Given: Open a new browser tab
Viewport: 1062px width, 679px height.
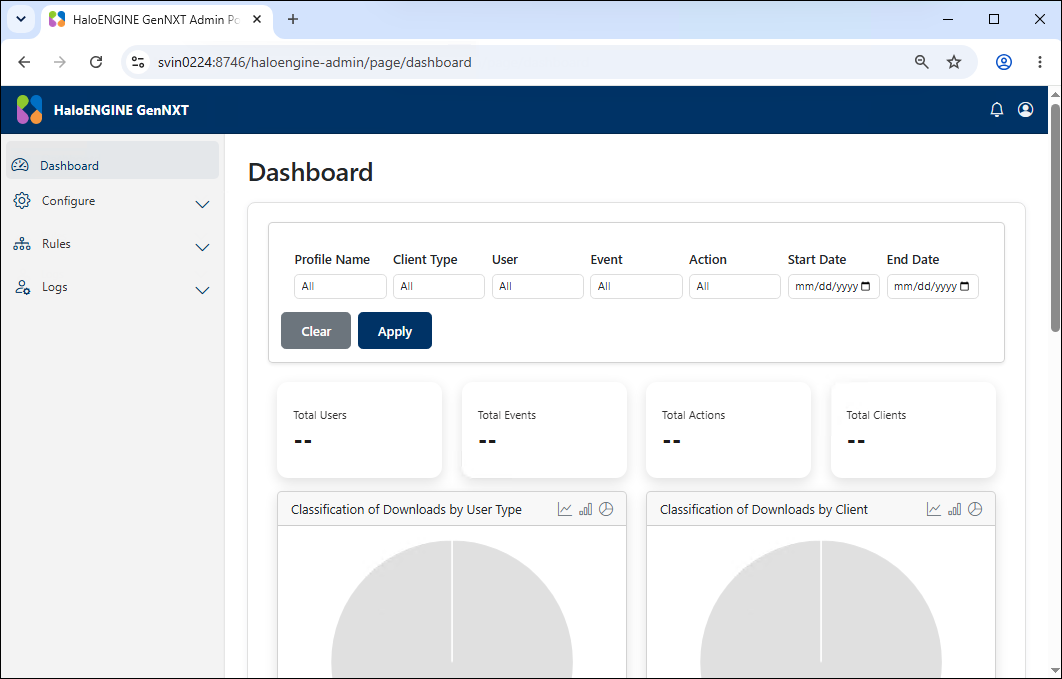Looking at the screenshot, I should pos(293,20).
